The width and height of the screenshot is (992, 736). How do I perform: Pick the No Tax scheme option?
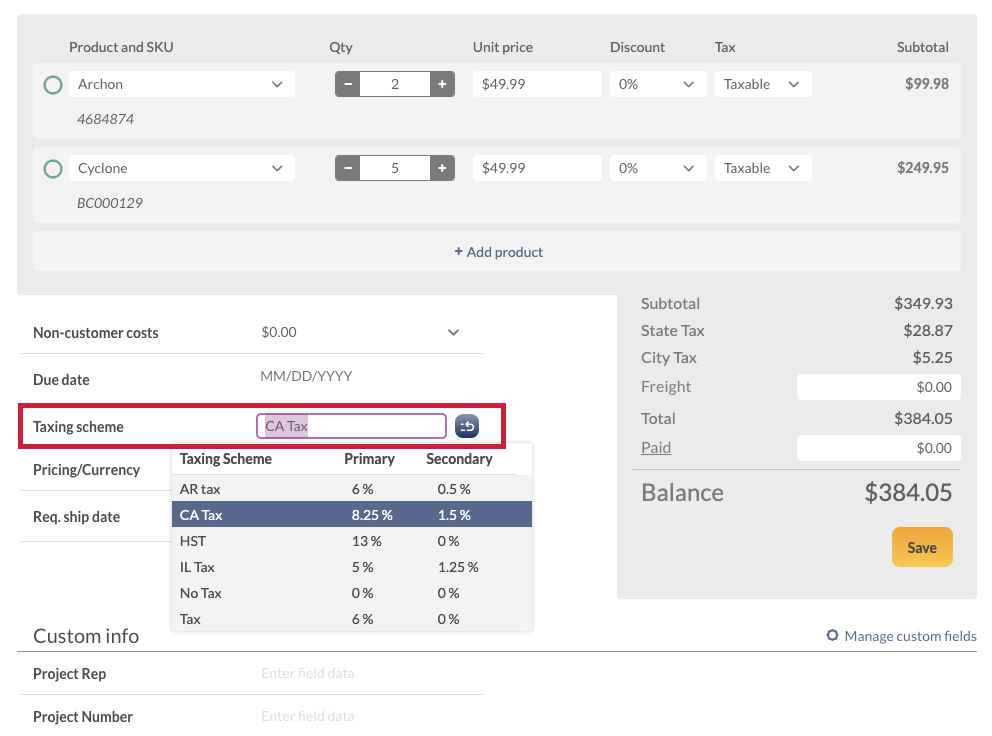coord(352,593)
